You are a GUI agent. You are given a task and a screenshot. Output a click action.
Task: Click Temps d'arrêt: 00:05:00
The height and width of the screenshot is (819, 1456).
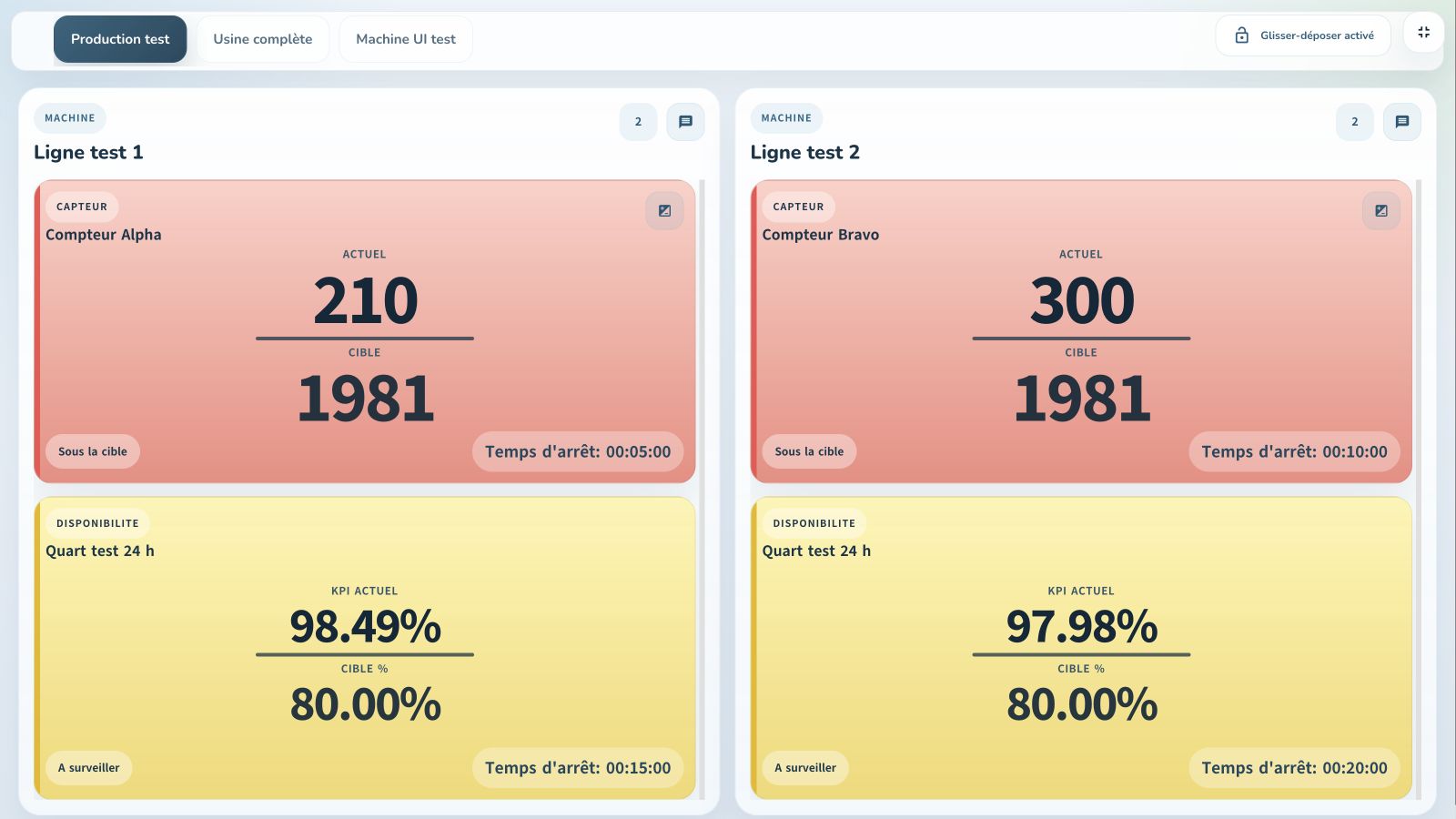click(x=578, y=451)
